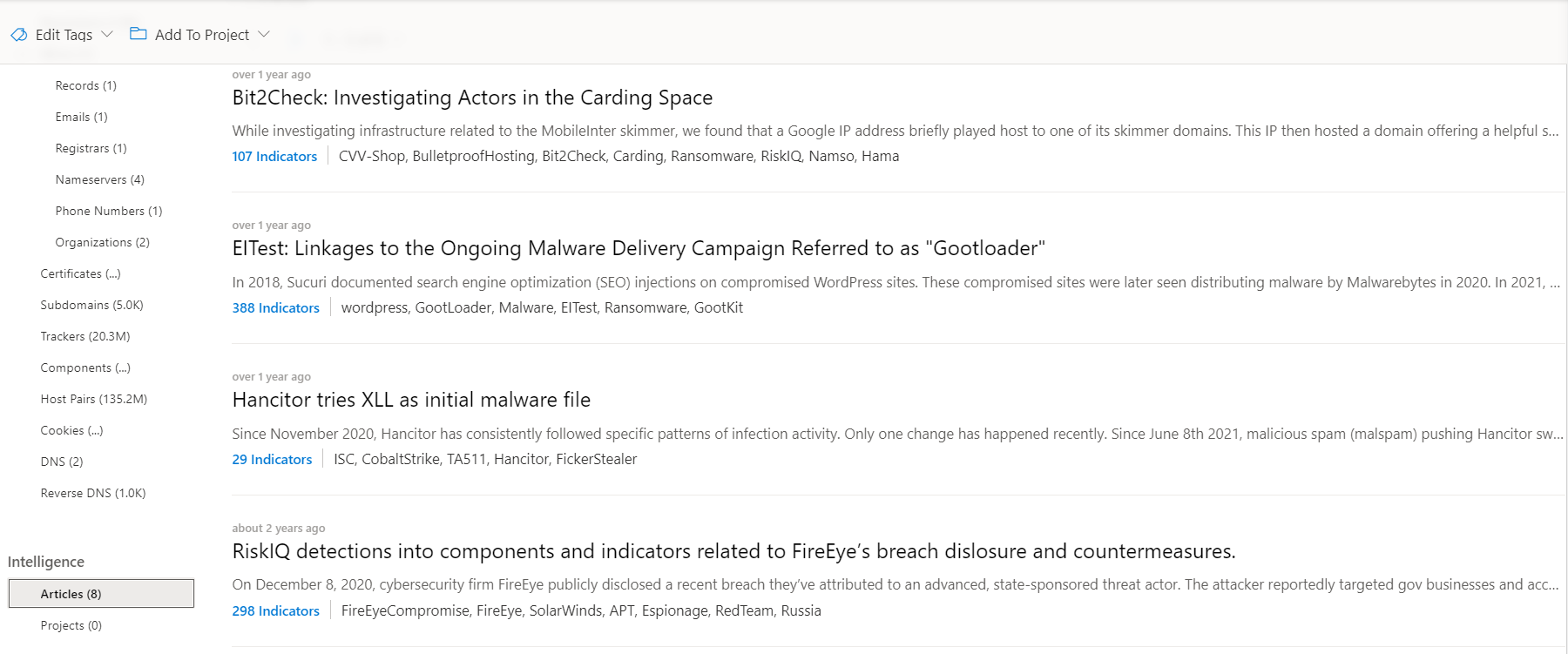
Task: Select Projects (0) under Intelligence
Action: [71, 624]
